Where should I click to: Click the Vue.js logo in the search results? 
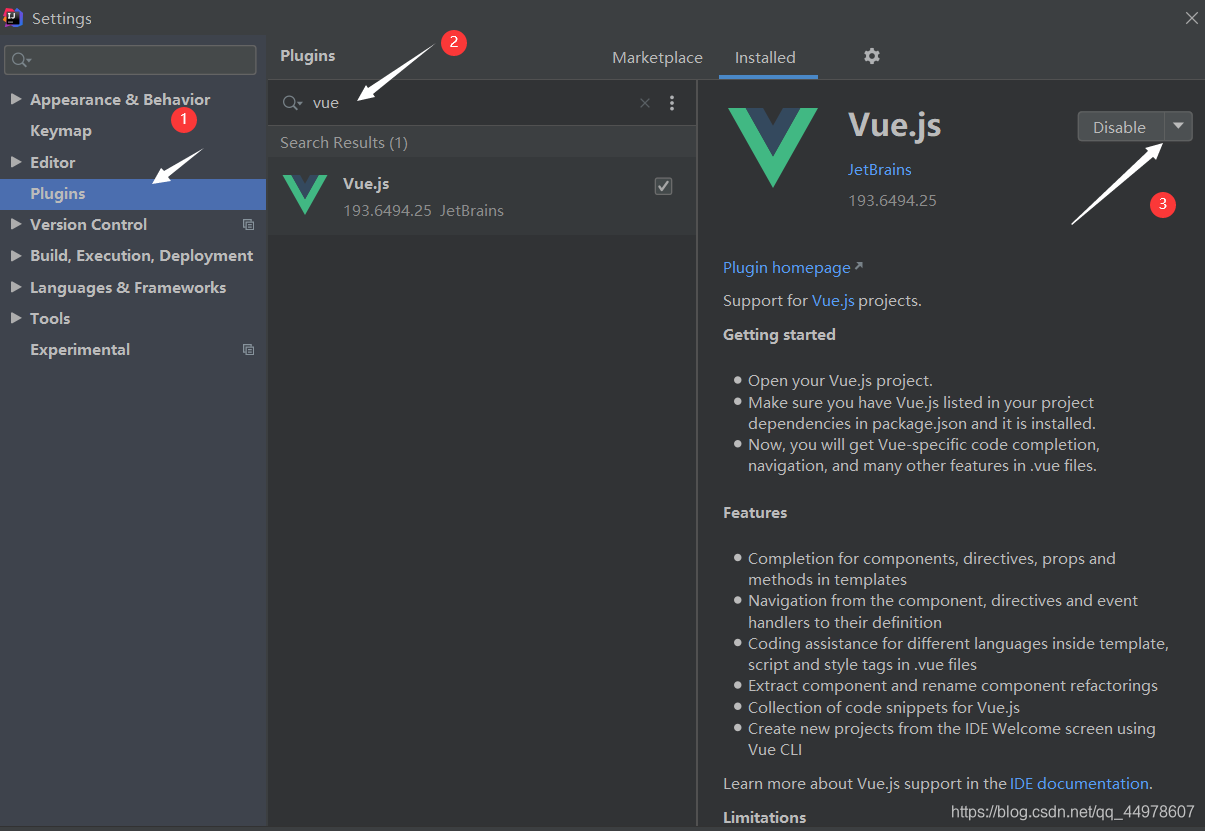pos(305,195)
